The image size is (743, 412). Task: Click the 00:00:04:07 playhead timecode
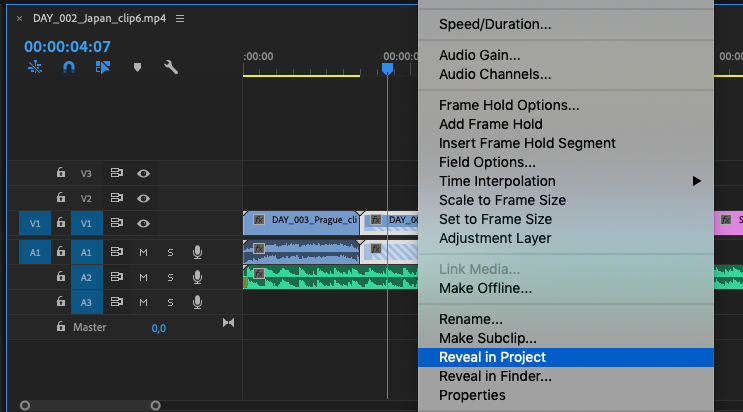[67, 46]
